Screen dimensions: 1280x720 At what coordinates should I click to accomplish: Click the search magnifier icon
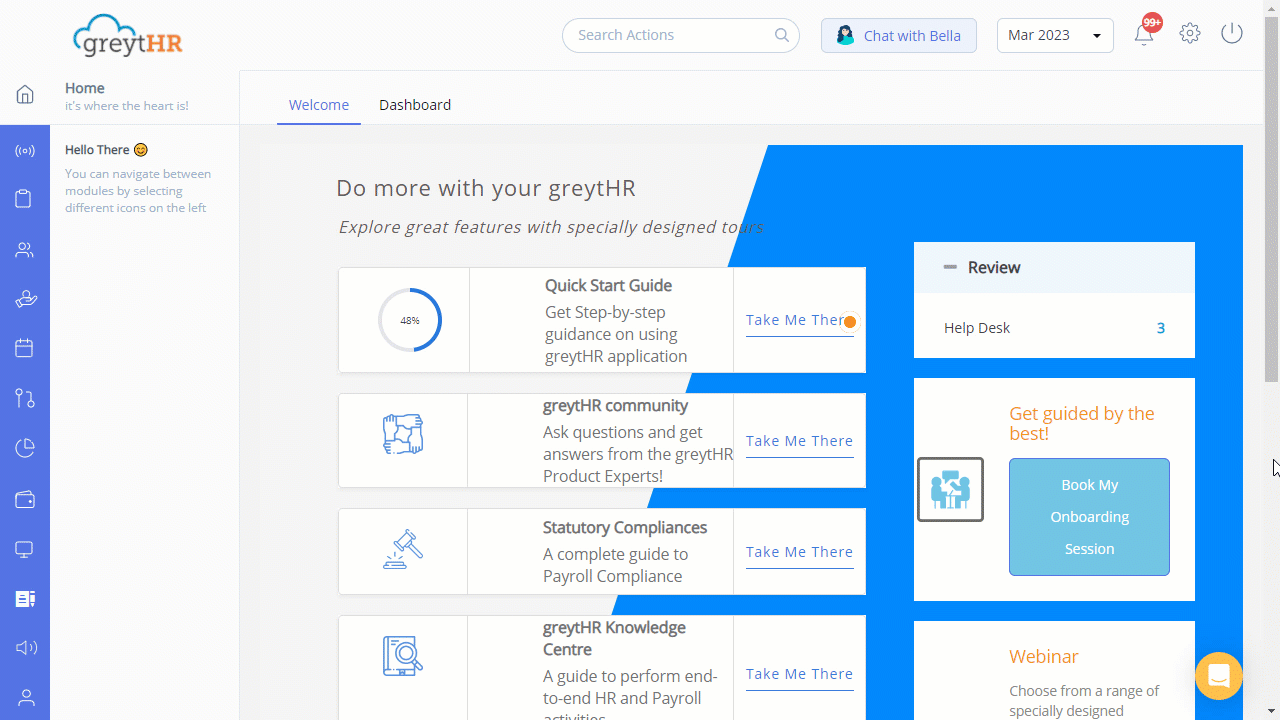(782, 35)
